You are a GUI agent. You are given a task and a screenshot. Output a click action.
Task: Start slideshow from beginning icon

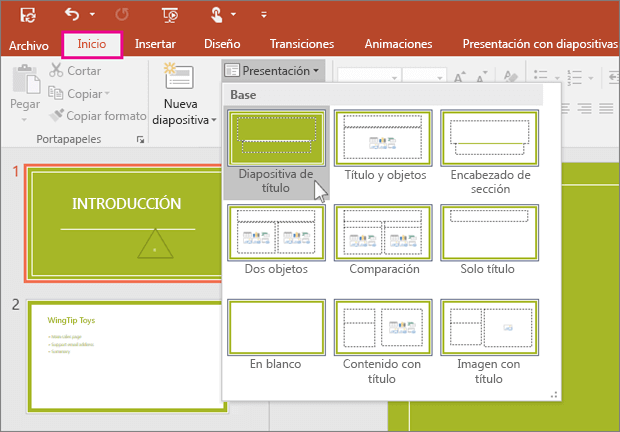click(x=170, y=15)
